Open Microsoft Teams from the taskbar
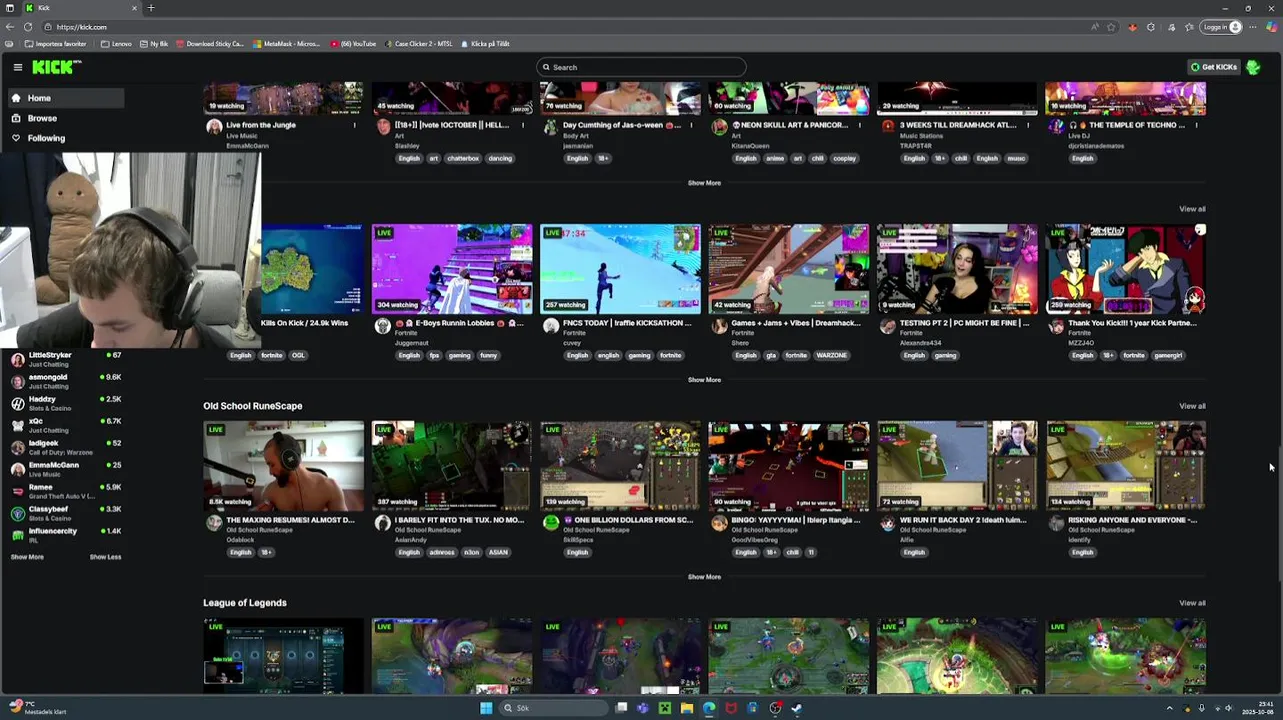The width and height of the screenshot is (1283, 720). pyautogui.click(x=642, y=708)
